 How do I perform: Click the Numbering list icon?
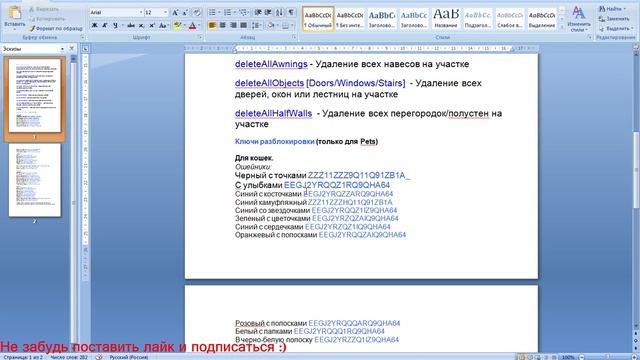point(227,13)
